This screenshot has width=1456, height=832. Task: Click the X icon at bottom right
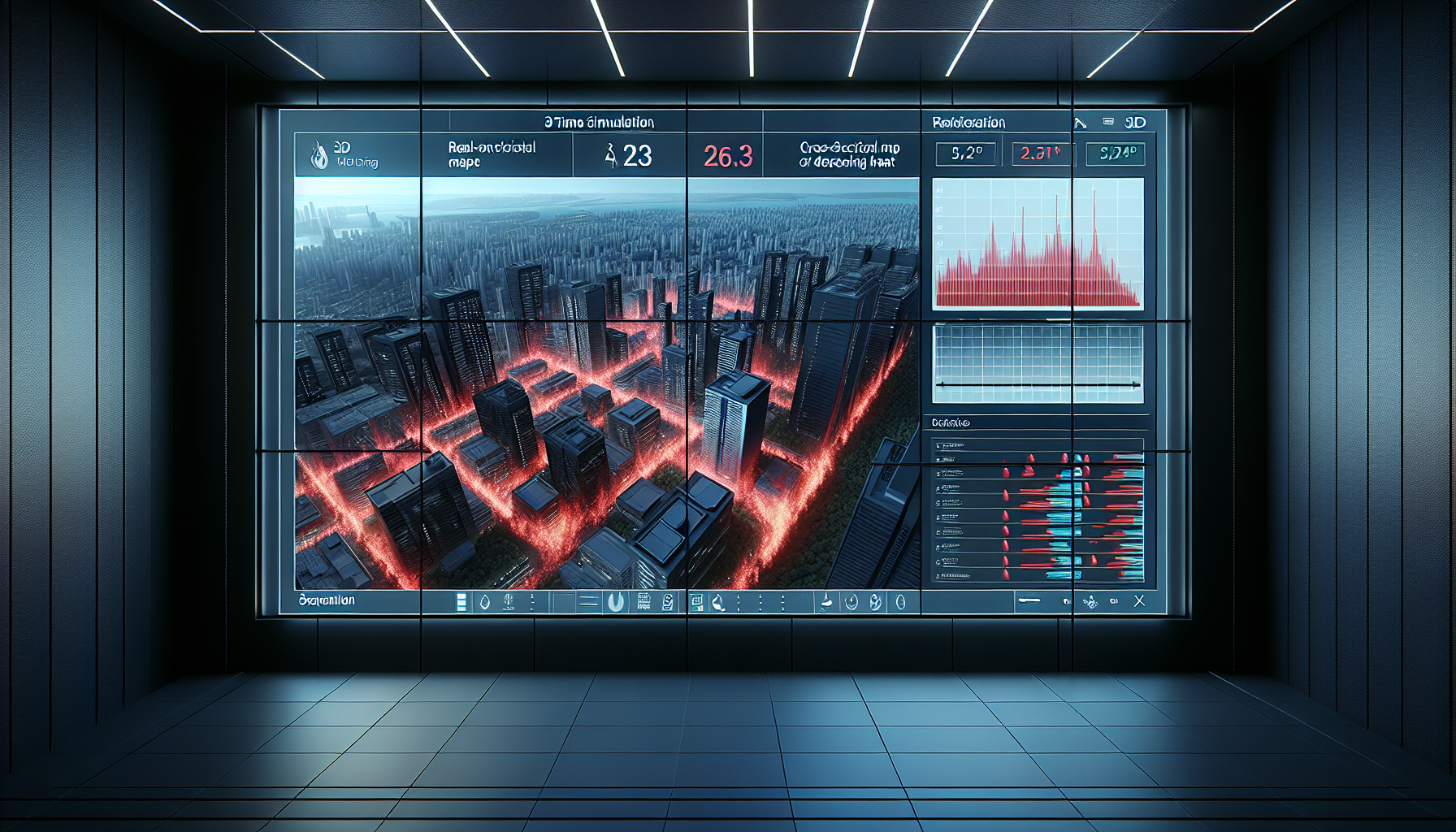coord(1139,601)
